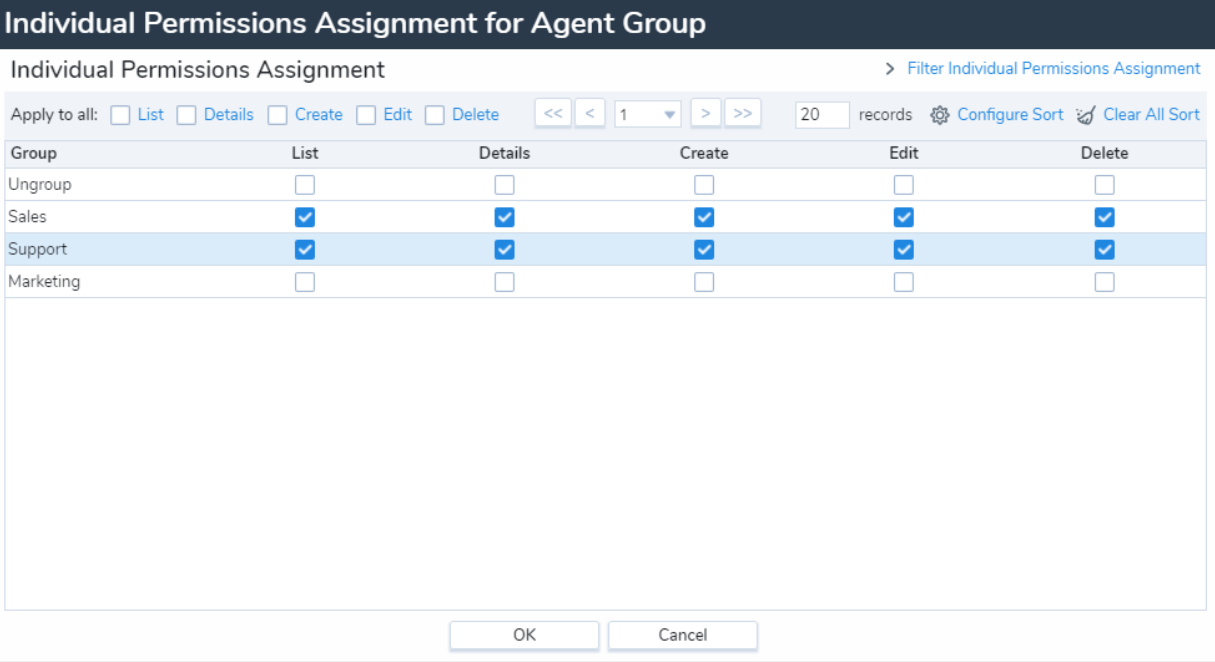This screenshot has height=662, width=1215.
Task: Click the Configure Sort gear icon
Action: 939,115
